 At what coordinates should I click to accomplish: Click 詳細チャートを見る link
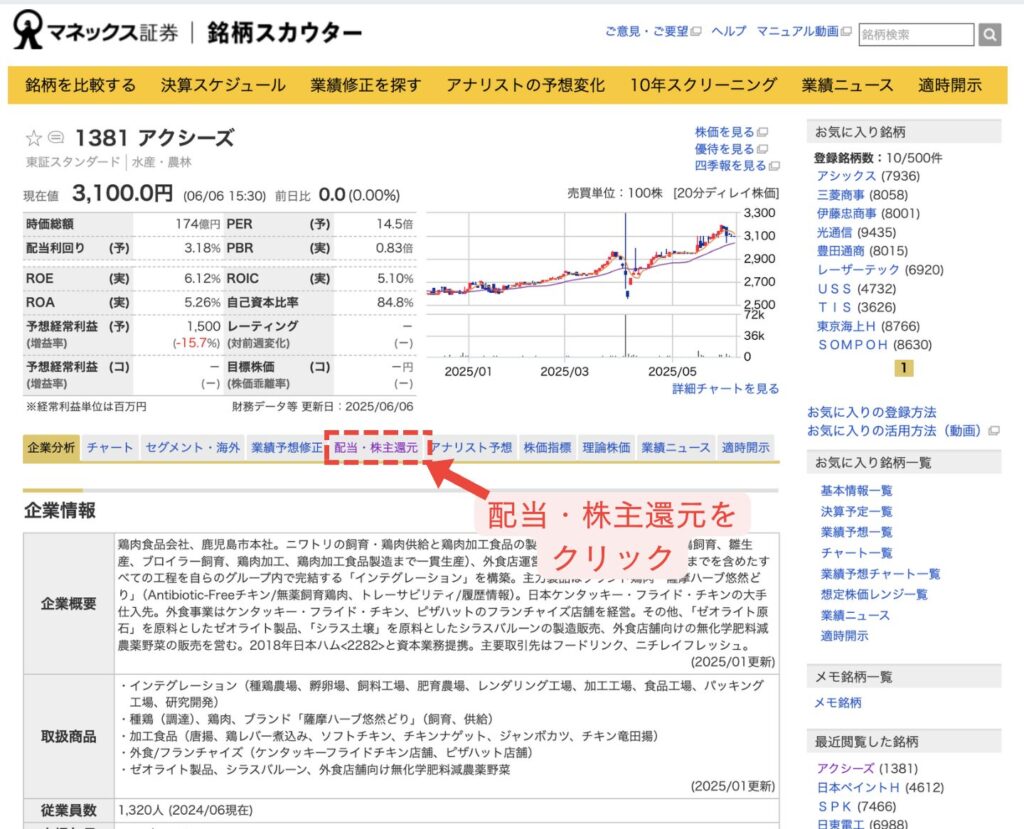(726, 389)
